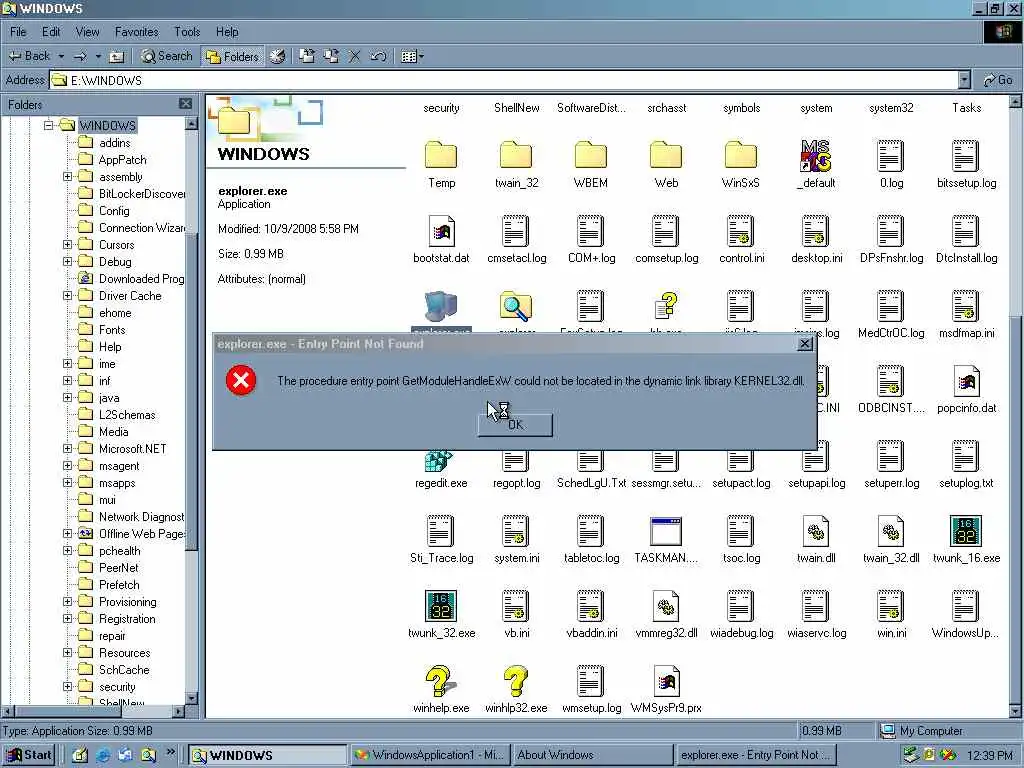Click the Start button
Screen dimensions: 1024x768
click(x=29, y=755)
